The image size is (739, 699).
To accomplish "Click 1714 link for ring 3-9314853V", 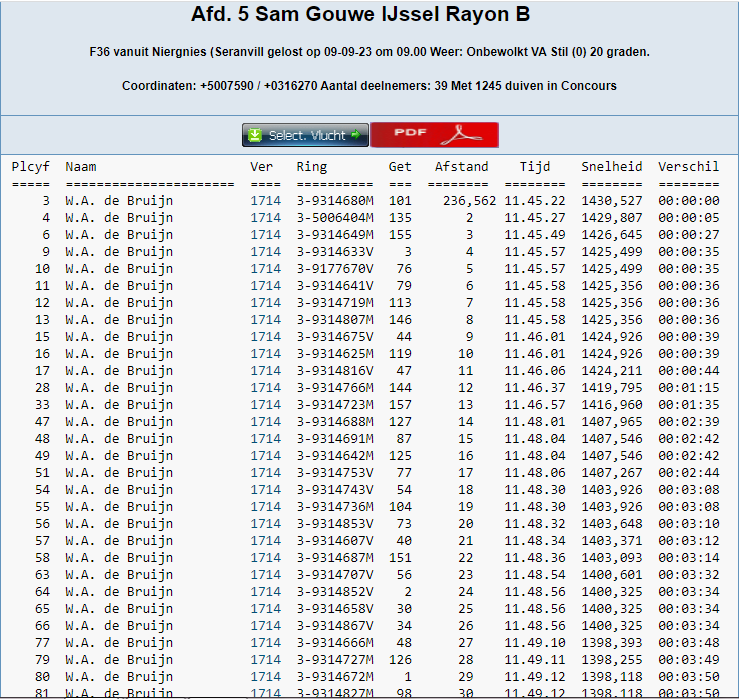I will pyautogui.click(x=265, y=524).
